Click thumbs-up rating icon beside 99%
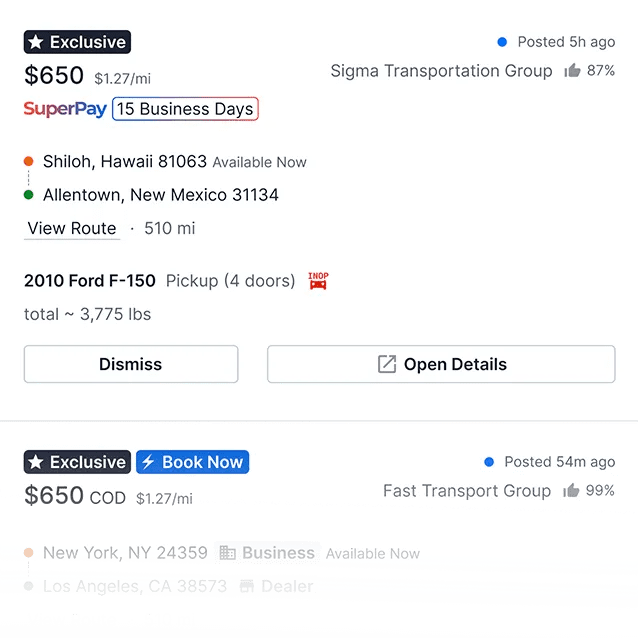This screenshot has width=638, height=638. (x=572, y=491)
